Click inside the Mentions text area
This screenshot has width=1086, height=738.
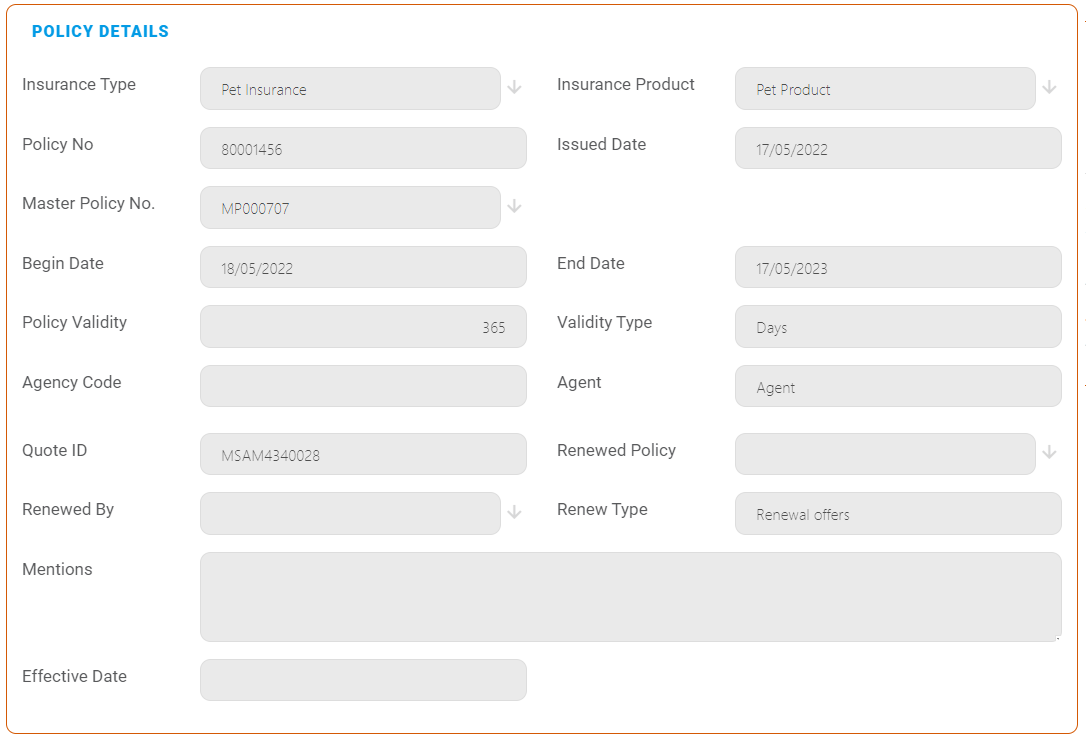[630, 596]
